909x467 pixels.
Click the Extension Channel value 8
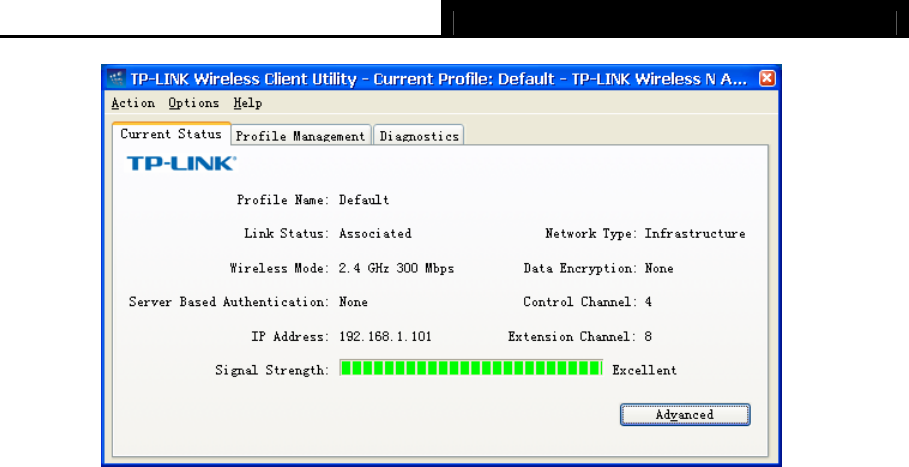pyautogui.click(x=648, y=337)
